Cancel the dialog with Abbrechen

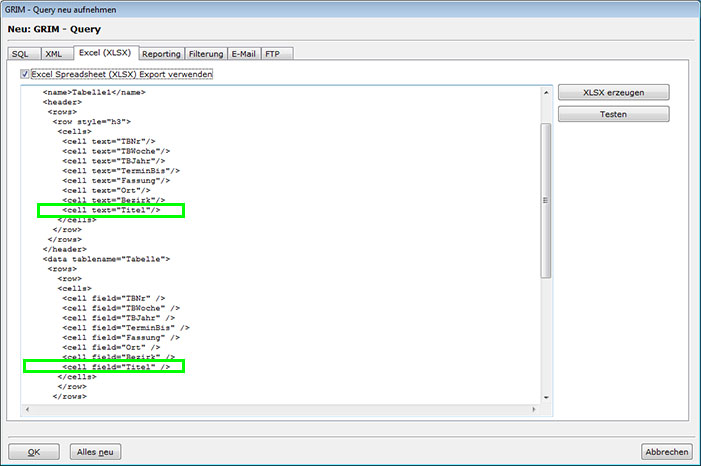(x=667, y=452)
